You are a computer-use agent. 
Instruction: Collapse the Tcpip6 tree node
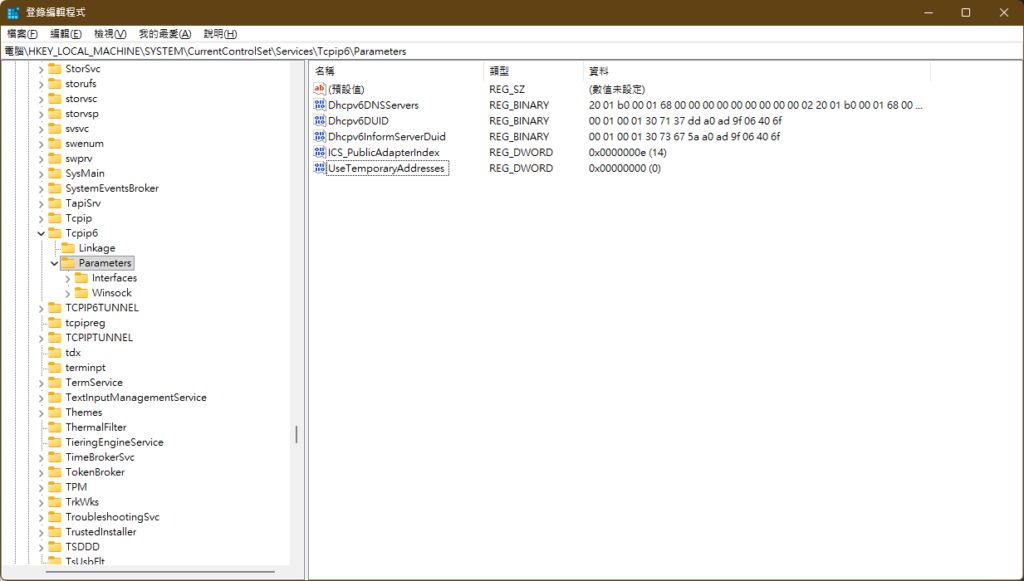coord(41,233)
